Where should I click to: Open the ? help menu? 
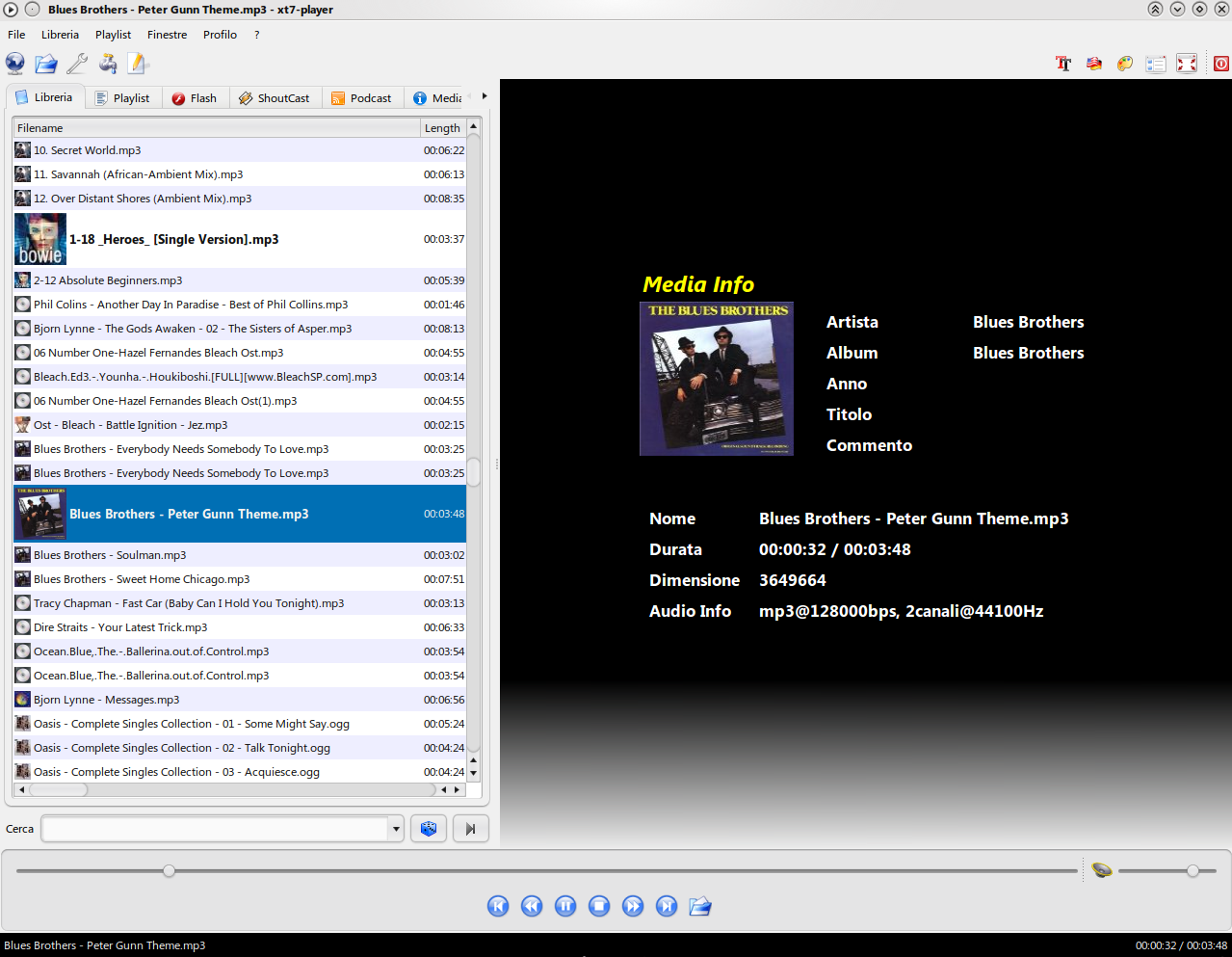[257, 35]
